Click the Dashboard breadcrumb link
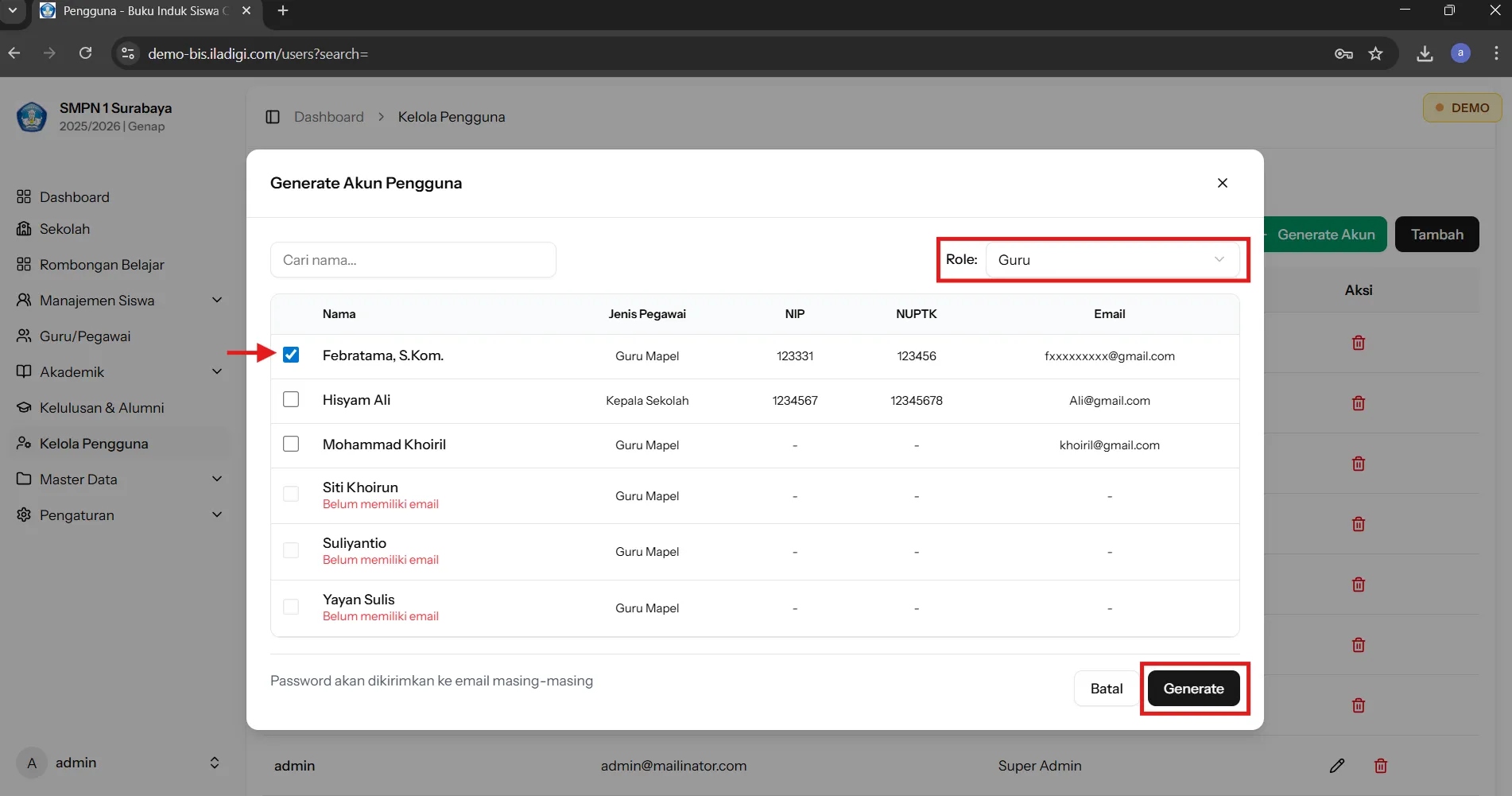 point(329,117)
